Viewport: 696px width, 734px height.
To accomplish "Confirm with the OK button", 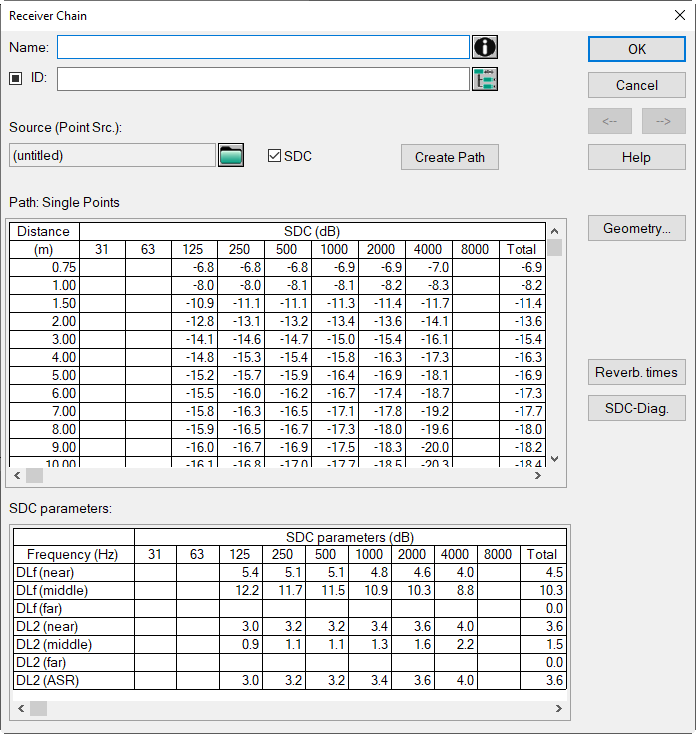I will (x=637, y=49).
